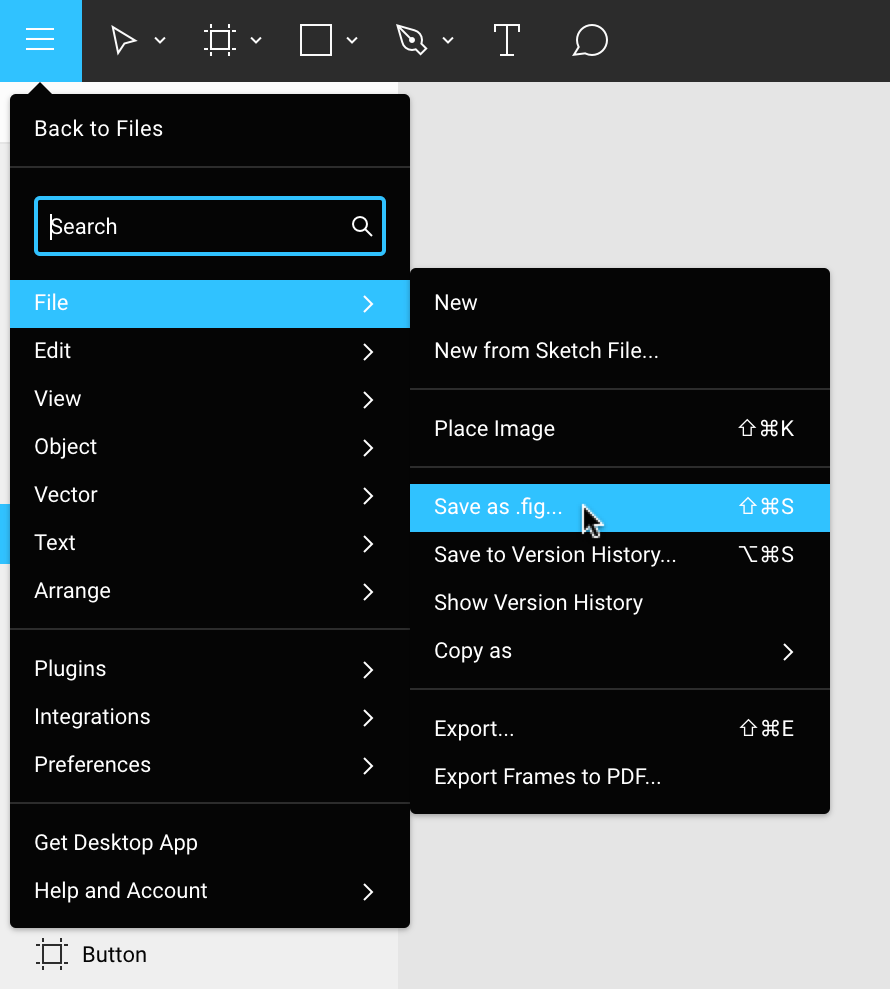The image size is (890, 989).
Task: Expand the Edit submenu
Action: coord(210,351)
